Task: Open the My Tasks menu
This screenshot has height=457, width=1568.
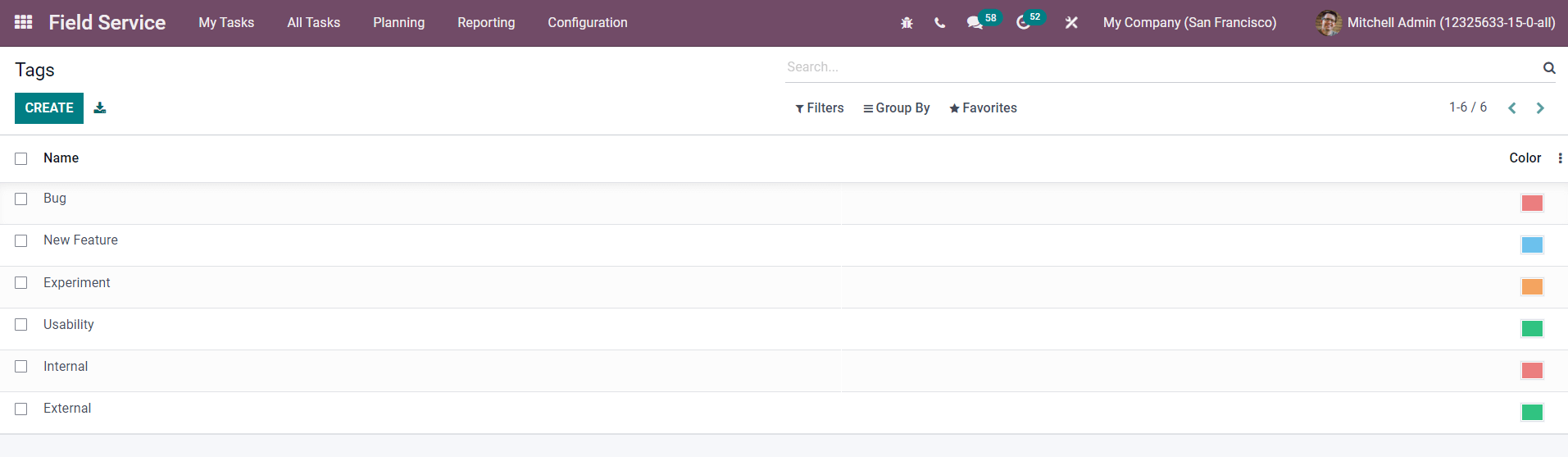Action: point(226,23)
